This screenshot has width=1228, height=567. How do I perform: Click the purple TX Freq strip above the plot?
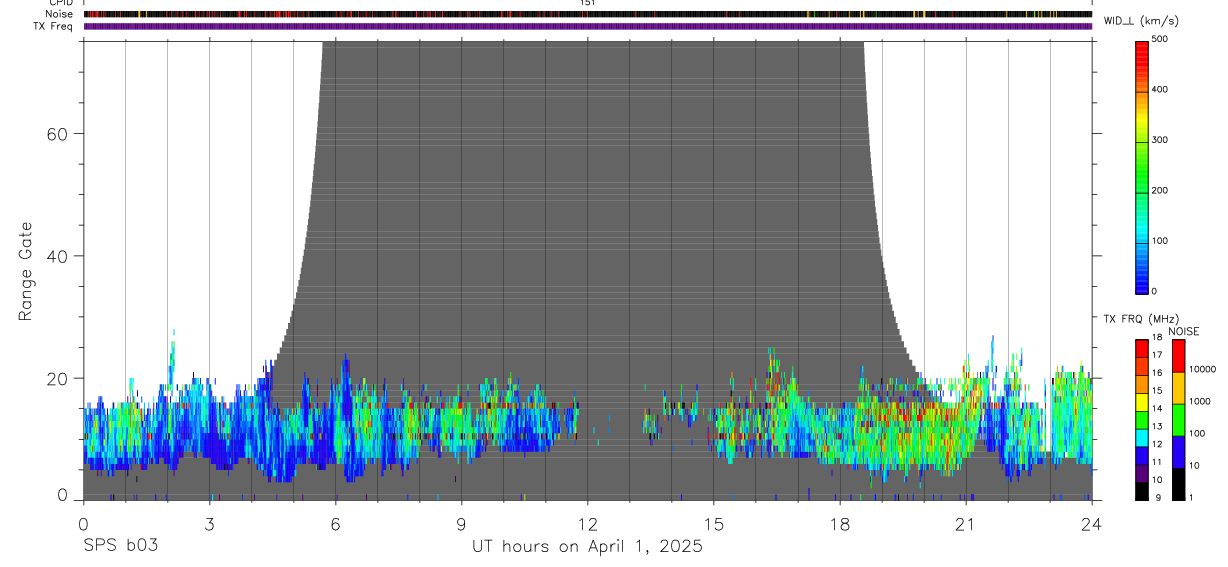(x=587, y=26)
